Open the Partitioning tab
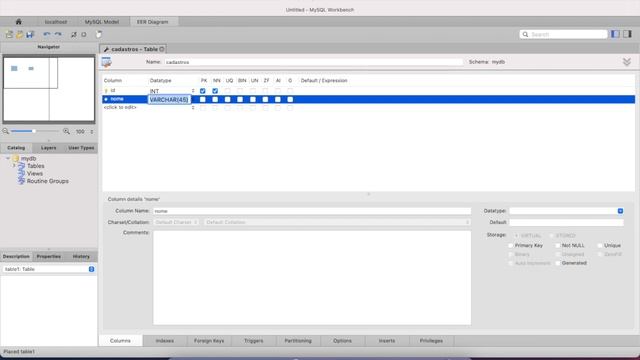Screen dimensions: 640x360 click(x=298, y=341)
